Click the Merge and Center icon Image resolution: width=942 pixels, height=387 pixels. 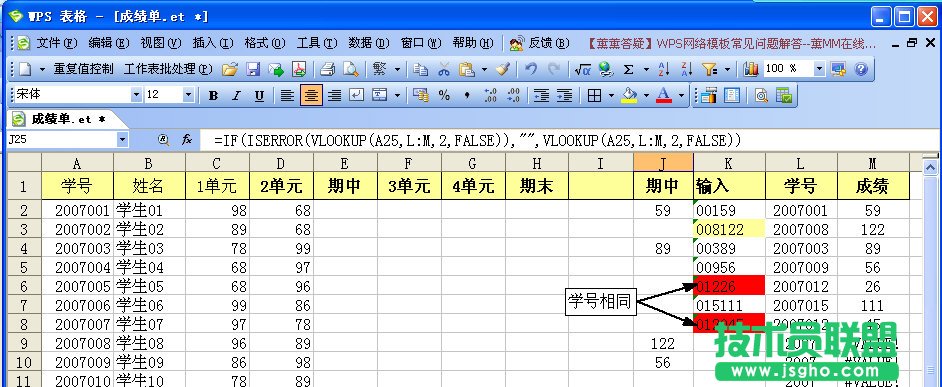click(380, 95)
